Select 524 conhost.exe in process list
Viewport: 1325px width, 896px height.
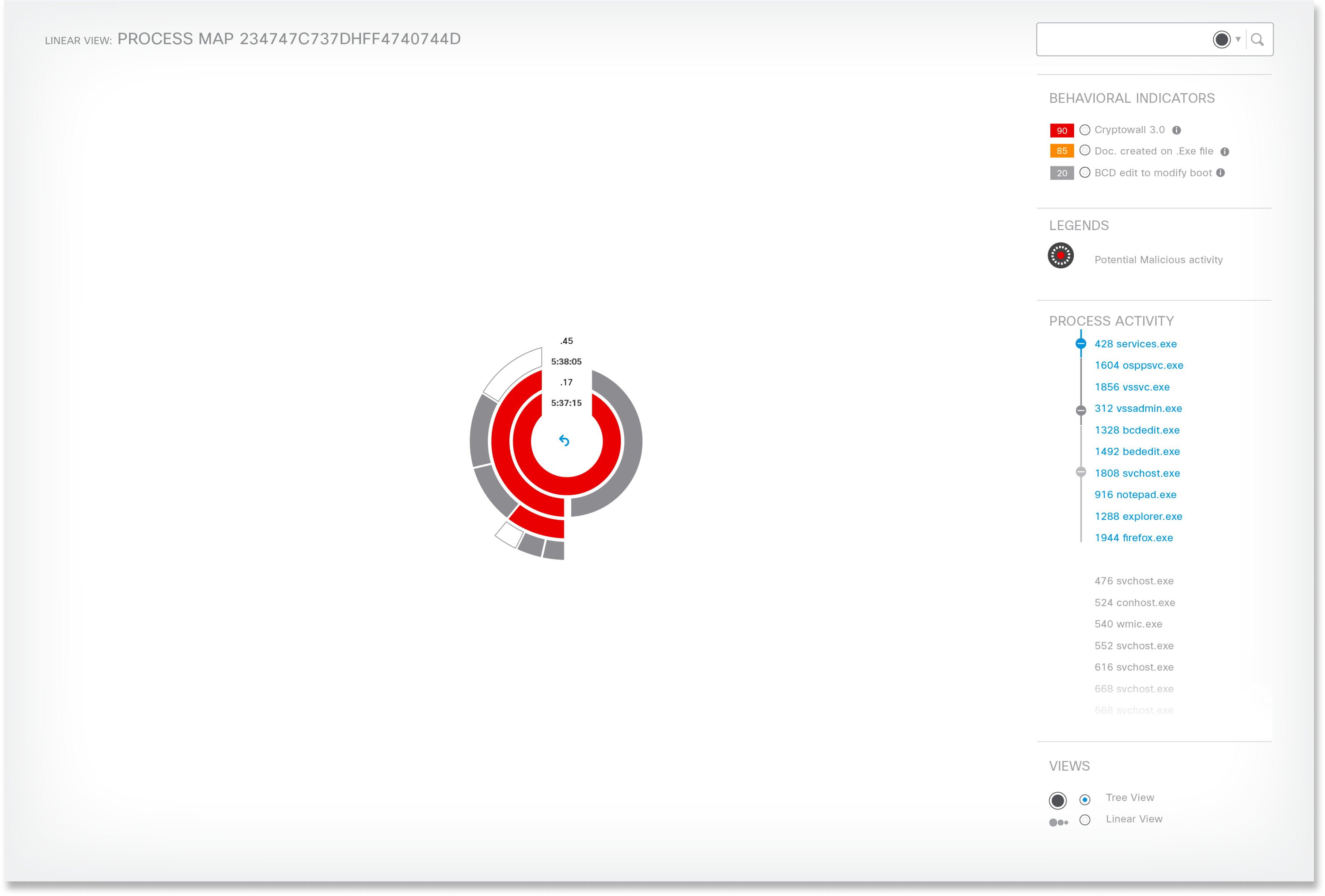[x=1135, y=602]
